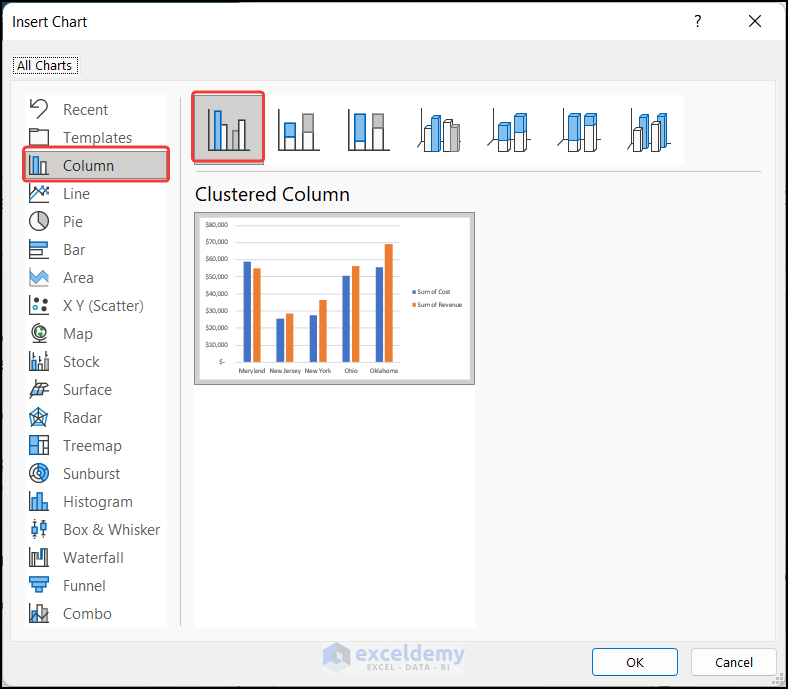Choose the Histogram chart category icon

coord(39,502)
